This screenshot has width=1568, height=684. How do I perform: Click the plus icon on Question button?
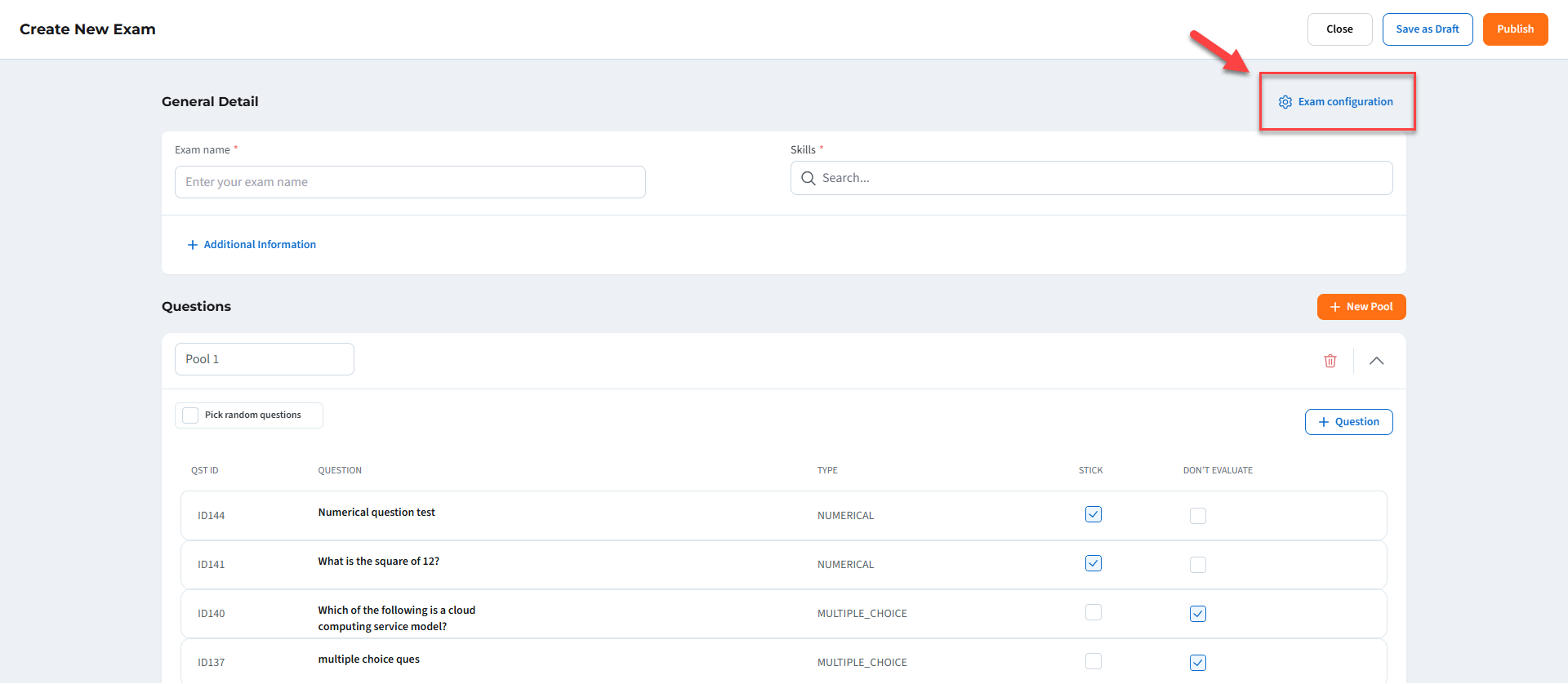click(x=1324, y=422)
